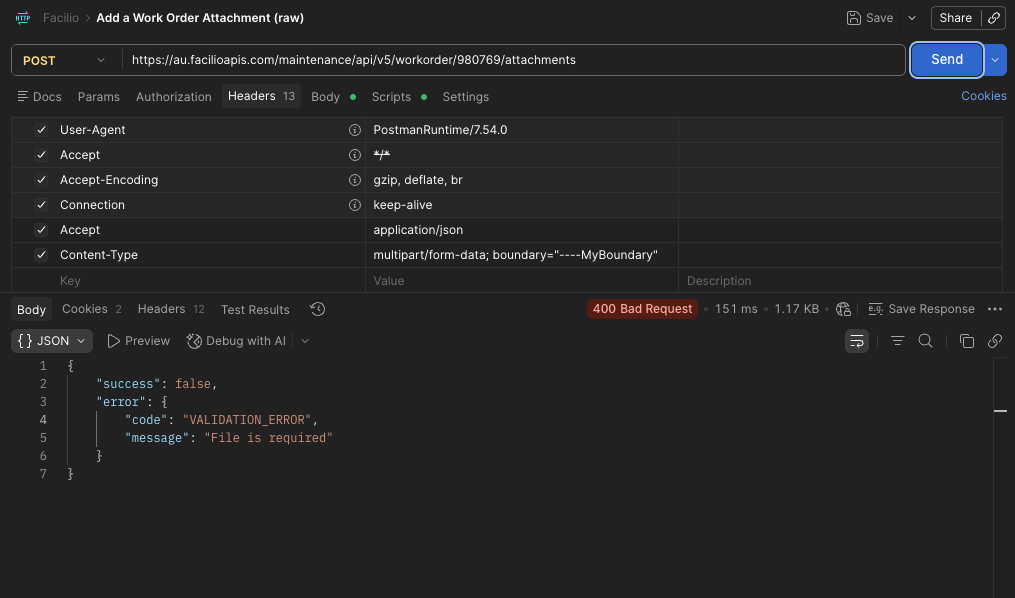Click the response scrollbar marker
Viewport: 1015px width, 598px height.
tap(1000, 411)
